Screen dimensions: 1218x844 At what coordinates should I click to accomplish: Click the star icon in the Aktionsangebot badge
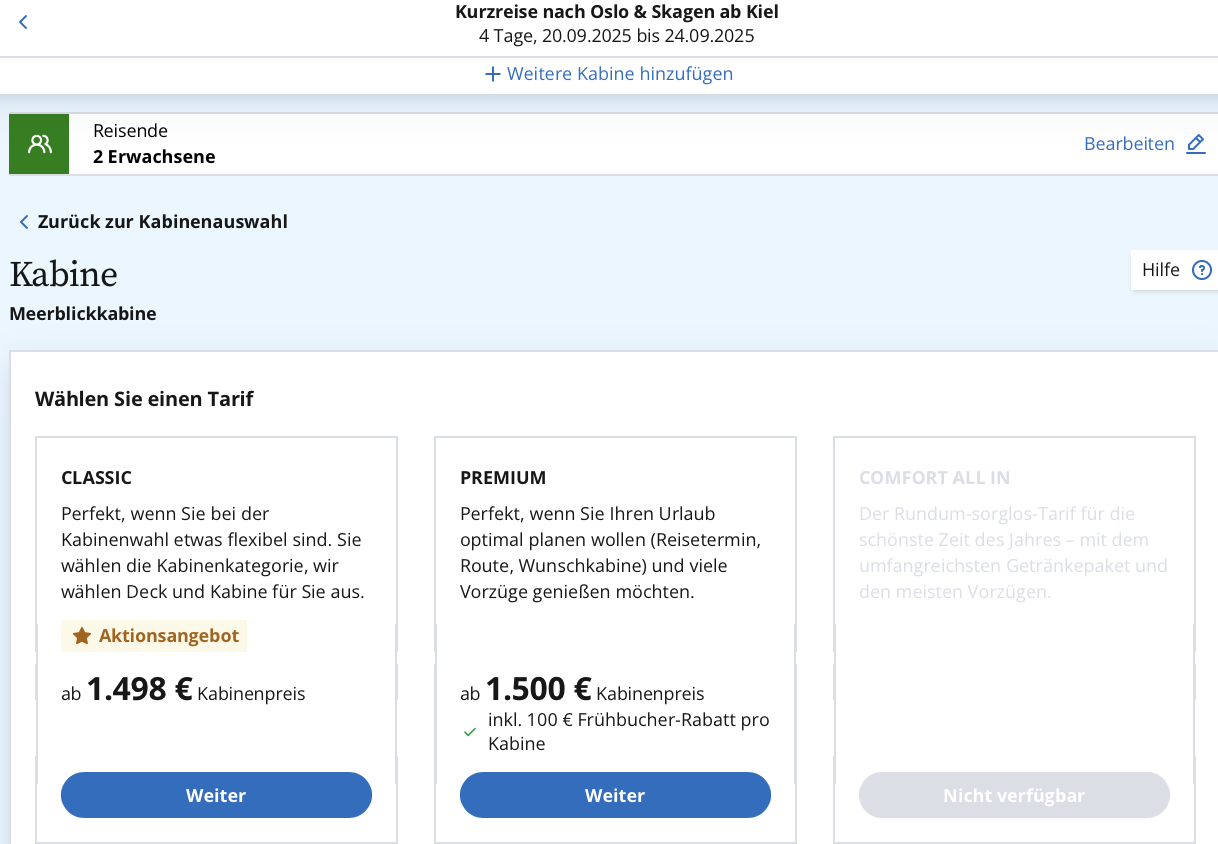pyautogui.click(x=82, y=636)
